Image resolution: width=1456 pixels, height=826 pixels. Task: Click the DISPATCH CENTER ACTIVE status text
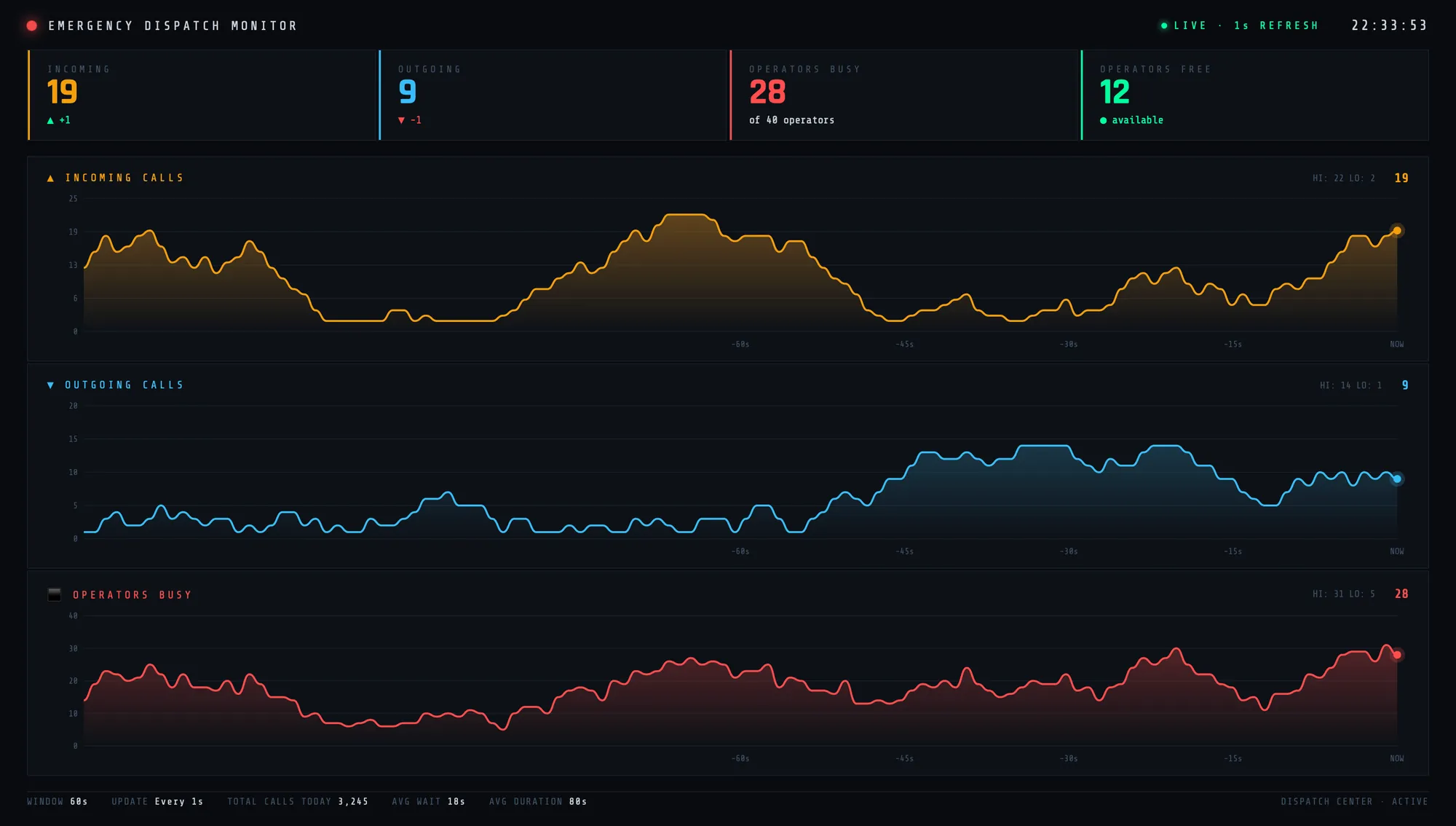point(1354,801)
